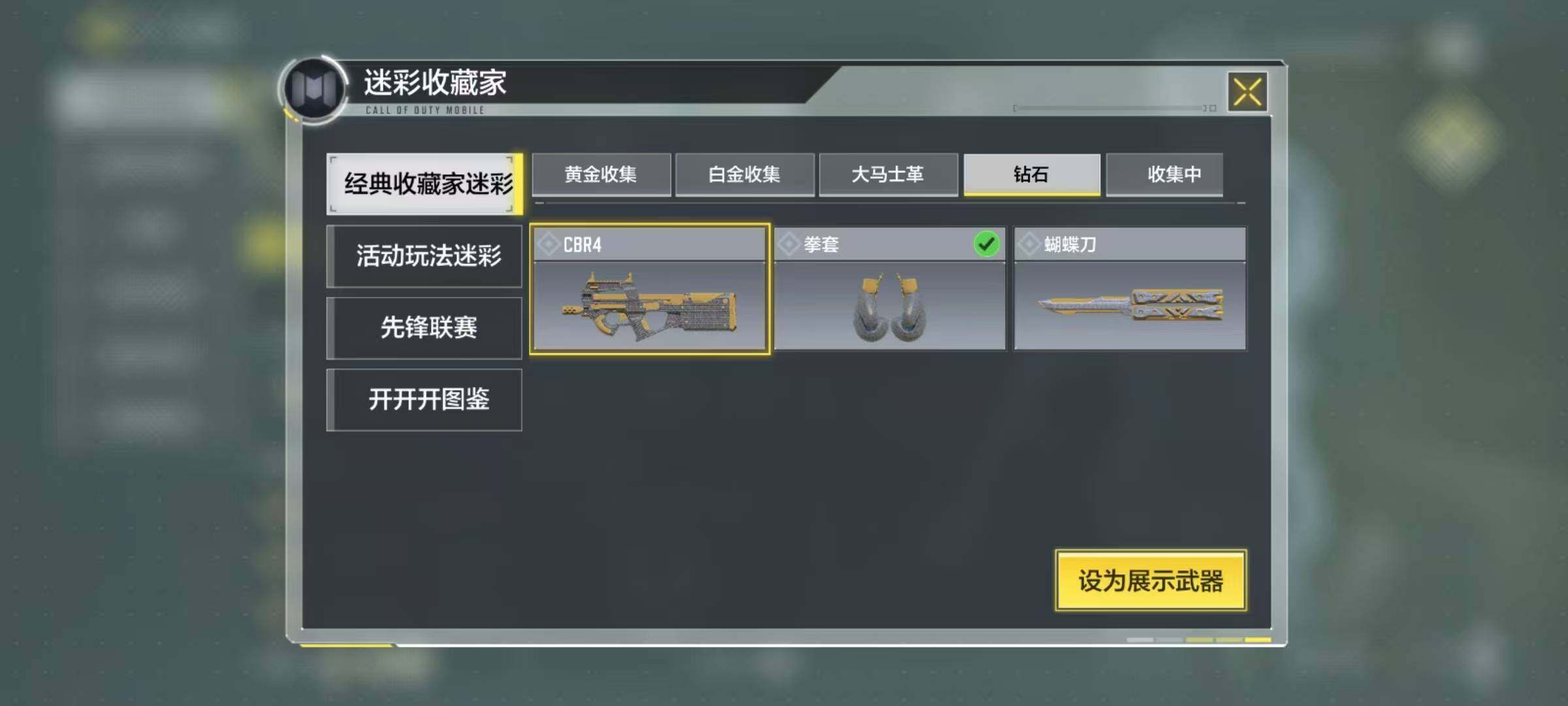Open the 活动玩法迷彩 category
Viewport: 1568px width, 706px height.
coord(425,256)
